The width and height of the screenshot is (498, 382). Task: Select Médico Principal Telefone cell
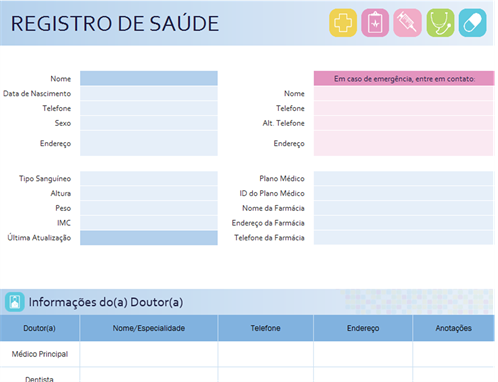pyautogui.click(x=265, y=354)
